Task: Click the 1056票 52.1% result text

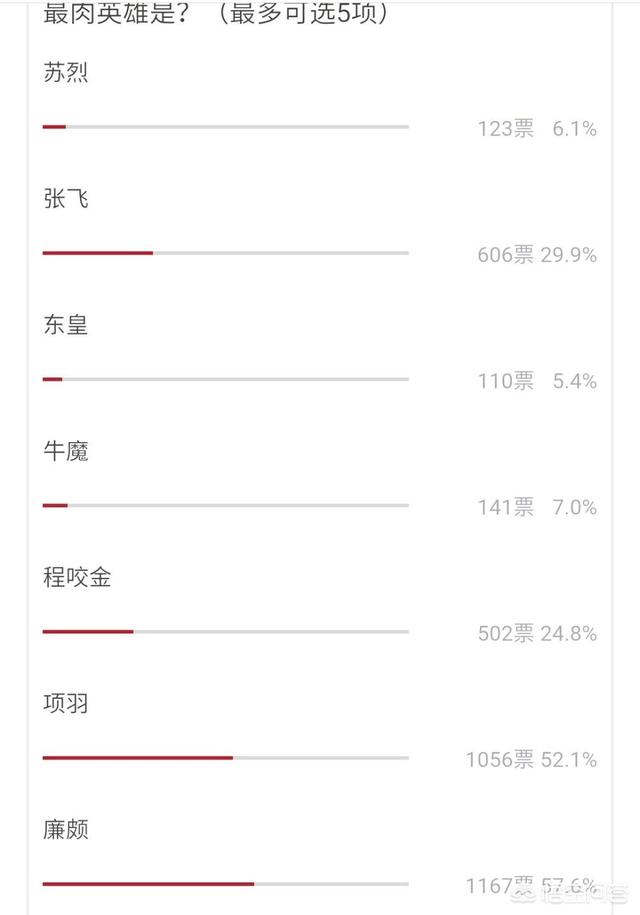Action: 531,760
